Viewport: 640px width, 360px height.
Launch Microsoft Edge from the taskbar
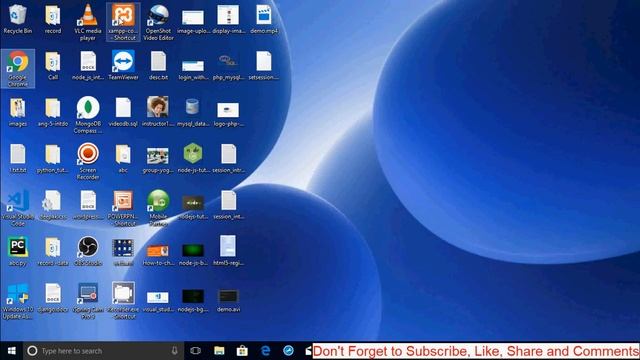point(265,351)
